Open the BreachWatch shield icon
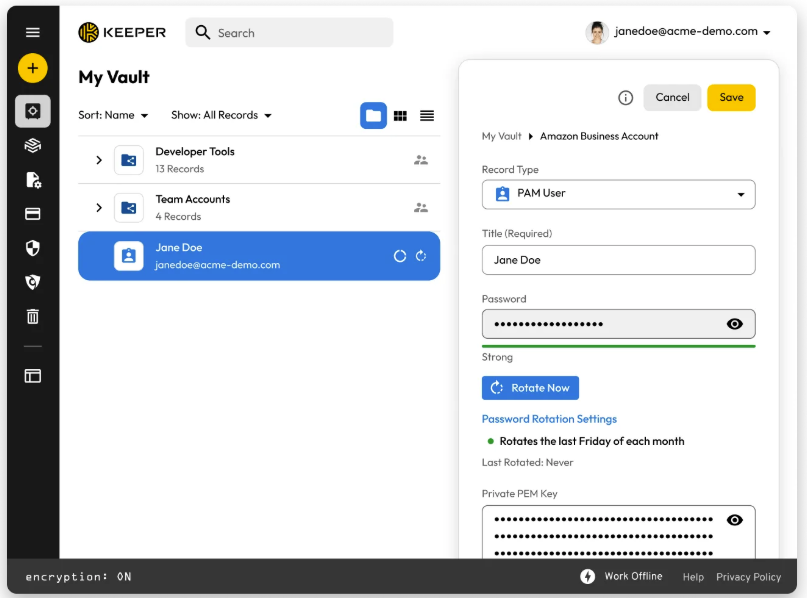 pos(32,281)
